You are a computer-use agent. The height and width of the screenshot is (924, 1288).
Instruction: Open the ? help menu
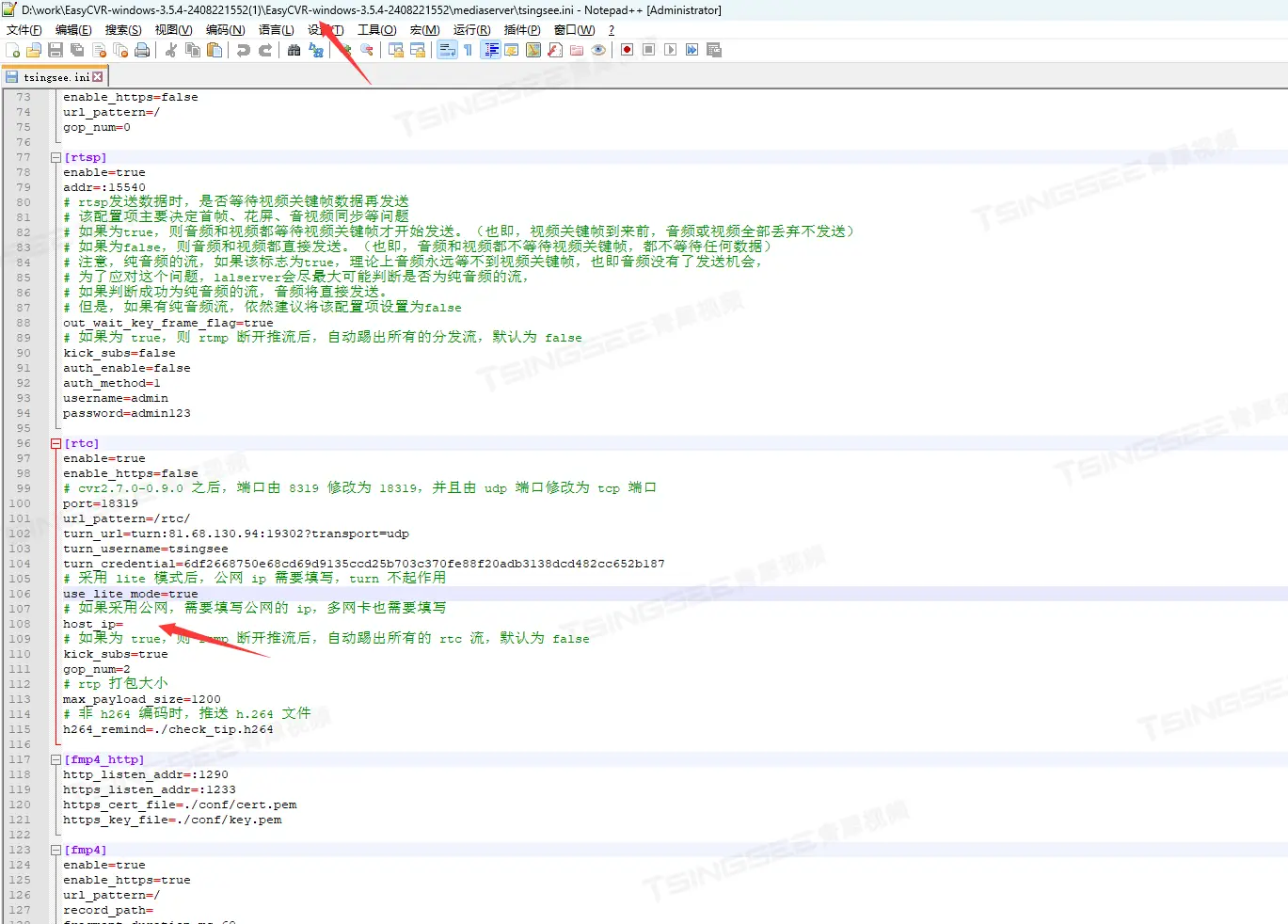612,30
